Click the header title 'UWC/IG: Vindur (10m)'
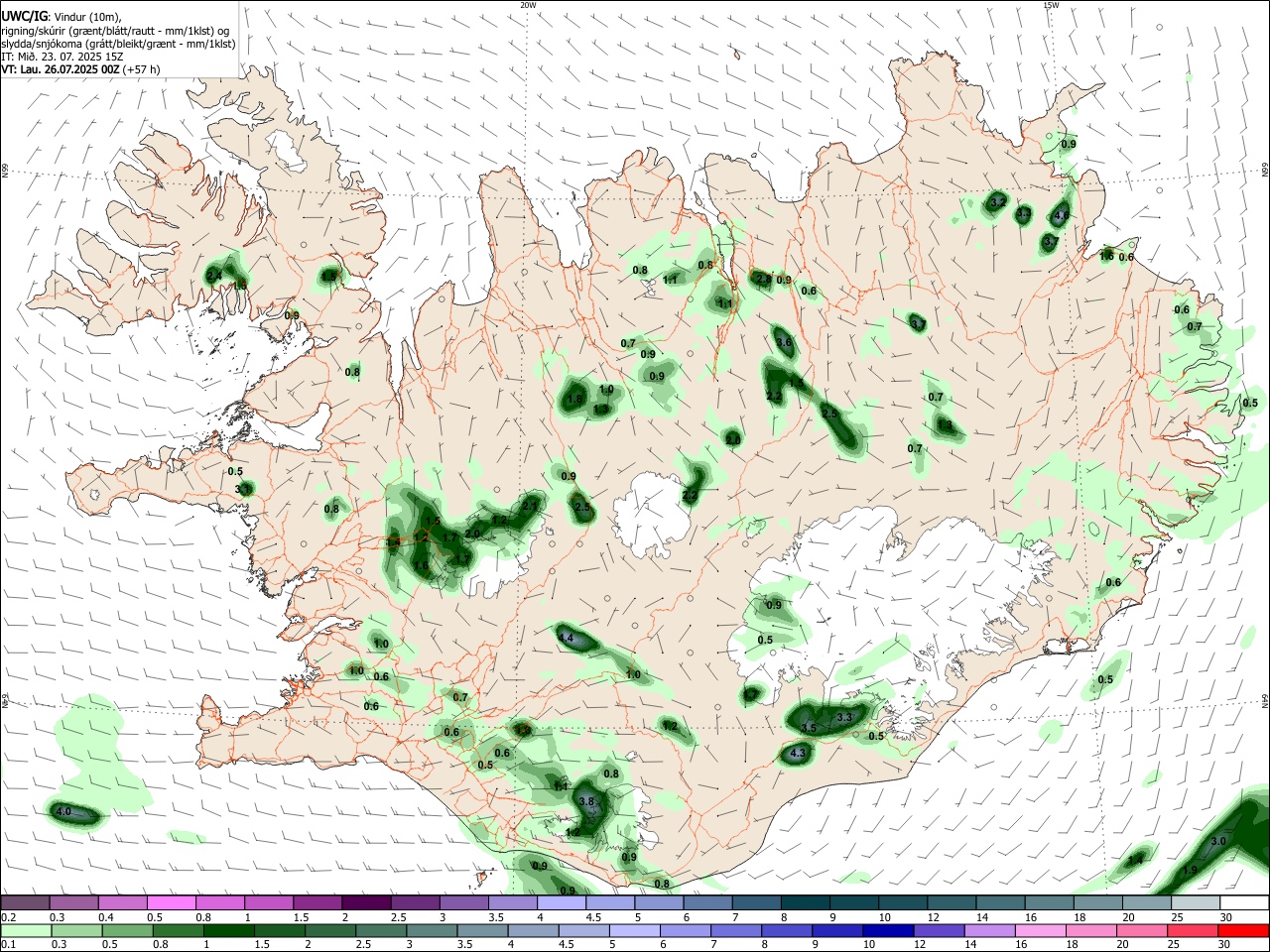The width and height of the screenshot is (1270, 952). point(59,15)
